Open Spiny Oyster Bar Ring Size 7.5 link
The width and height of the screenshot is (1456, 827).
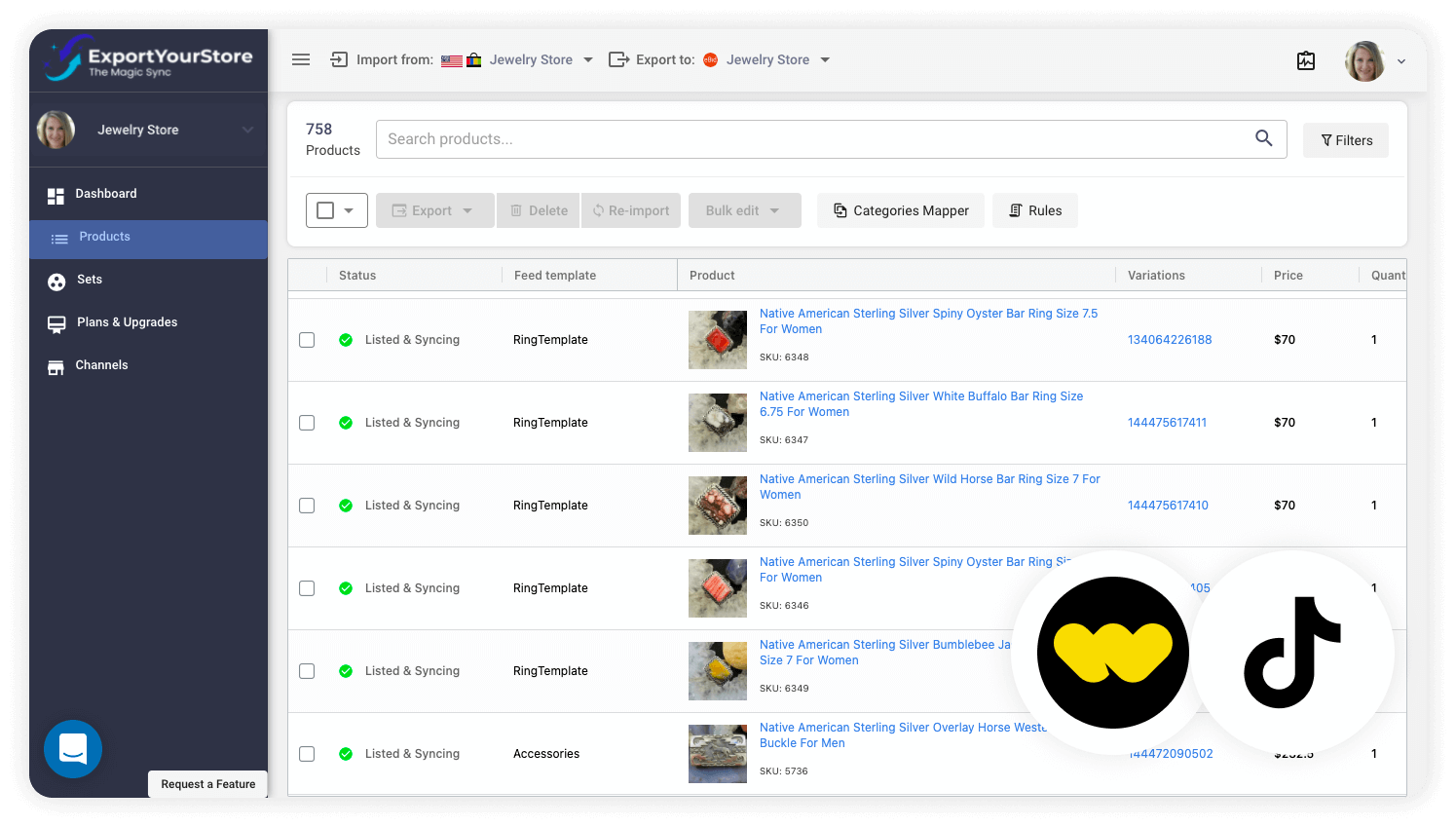(928, 321)
